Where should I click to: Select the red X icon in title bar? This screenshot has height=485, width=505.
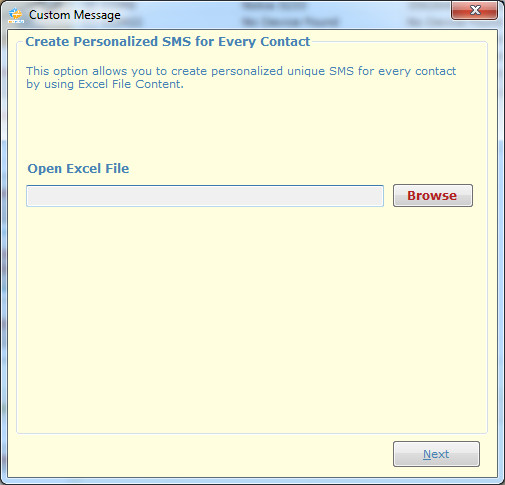coord(475,10)
